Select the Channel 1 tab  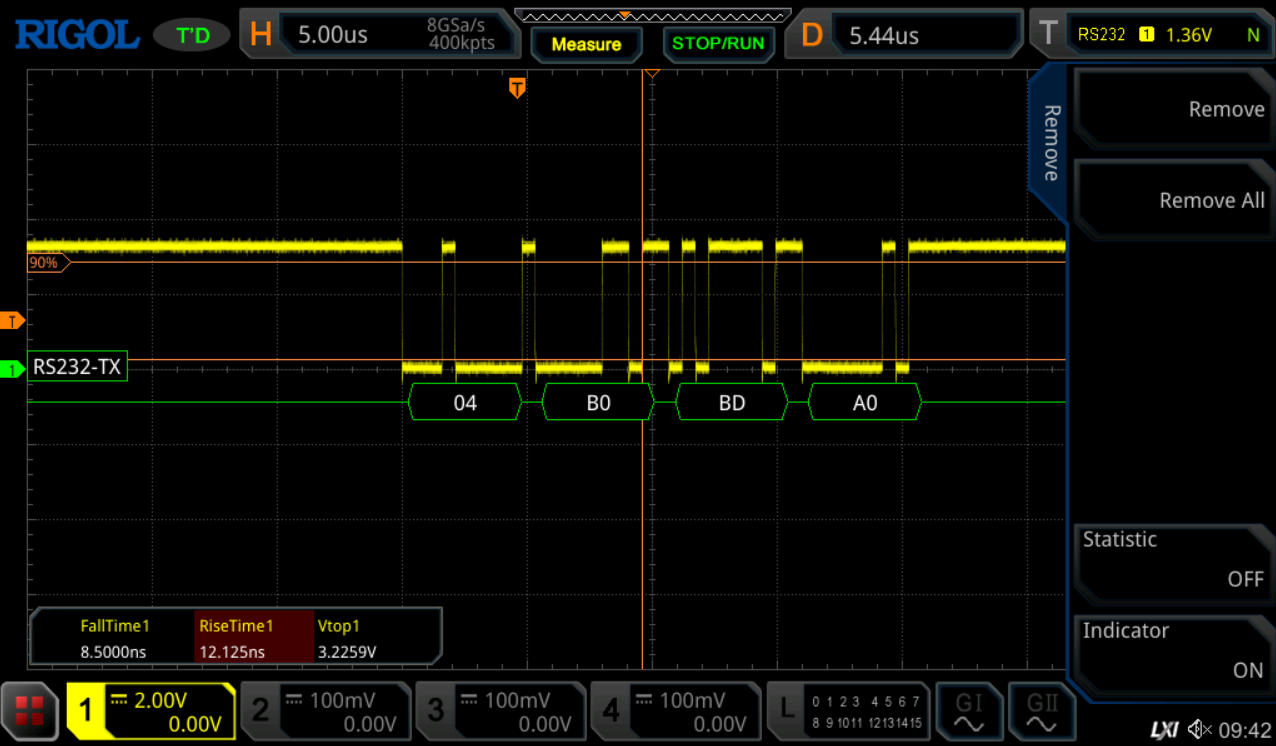tap(150, 710)
